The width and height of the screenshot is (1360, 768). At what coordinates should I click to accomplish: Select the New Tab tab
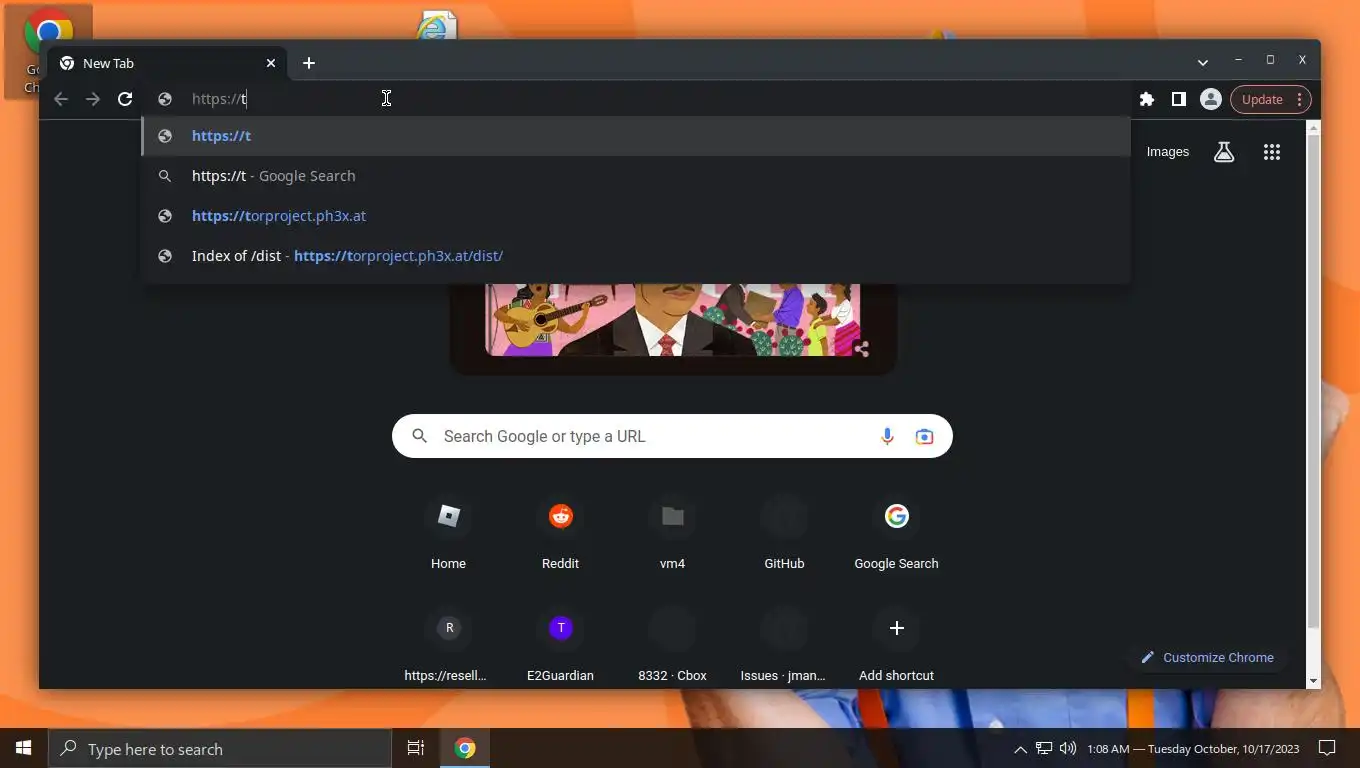[168, 63]
